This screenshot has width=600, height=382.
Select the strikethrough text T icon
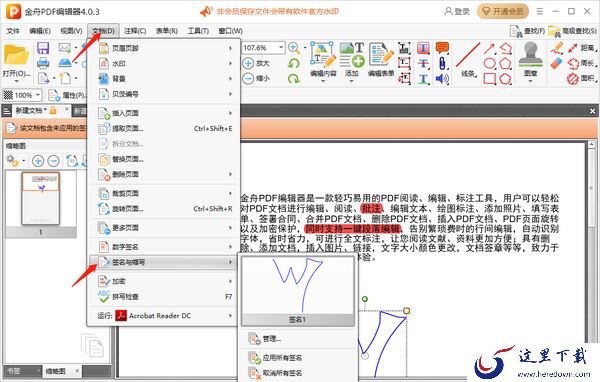tap(423, 63)
